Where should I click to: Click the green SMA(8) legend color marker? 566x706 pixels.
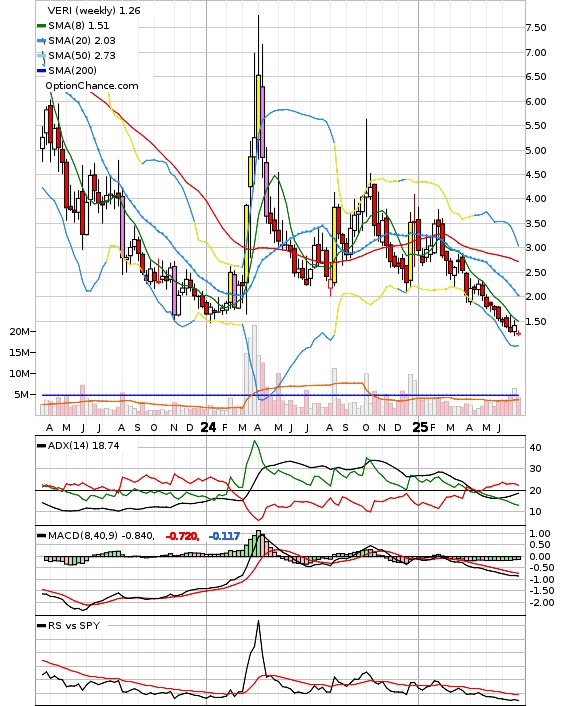[41, 26]
